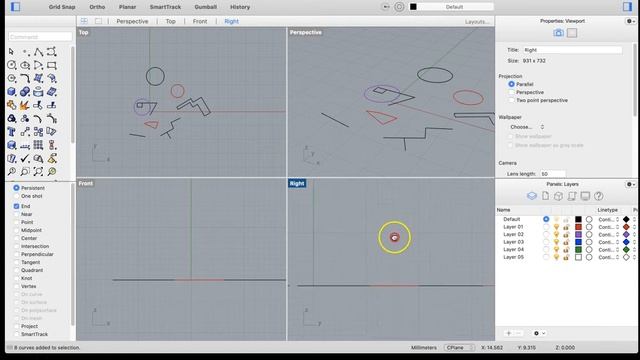Toggle Ortho mode in top toolbar
Viewport: 640px width, 360px height.
point(97,7)
